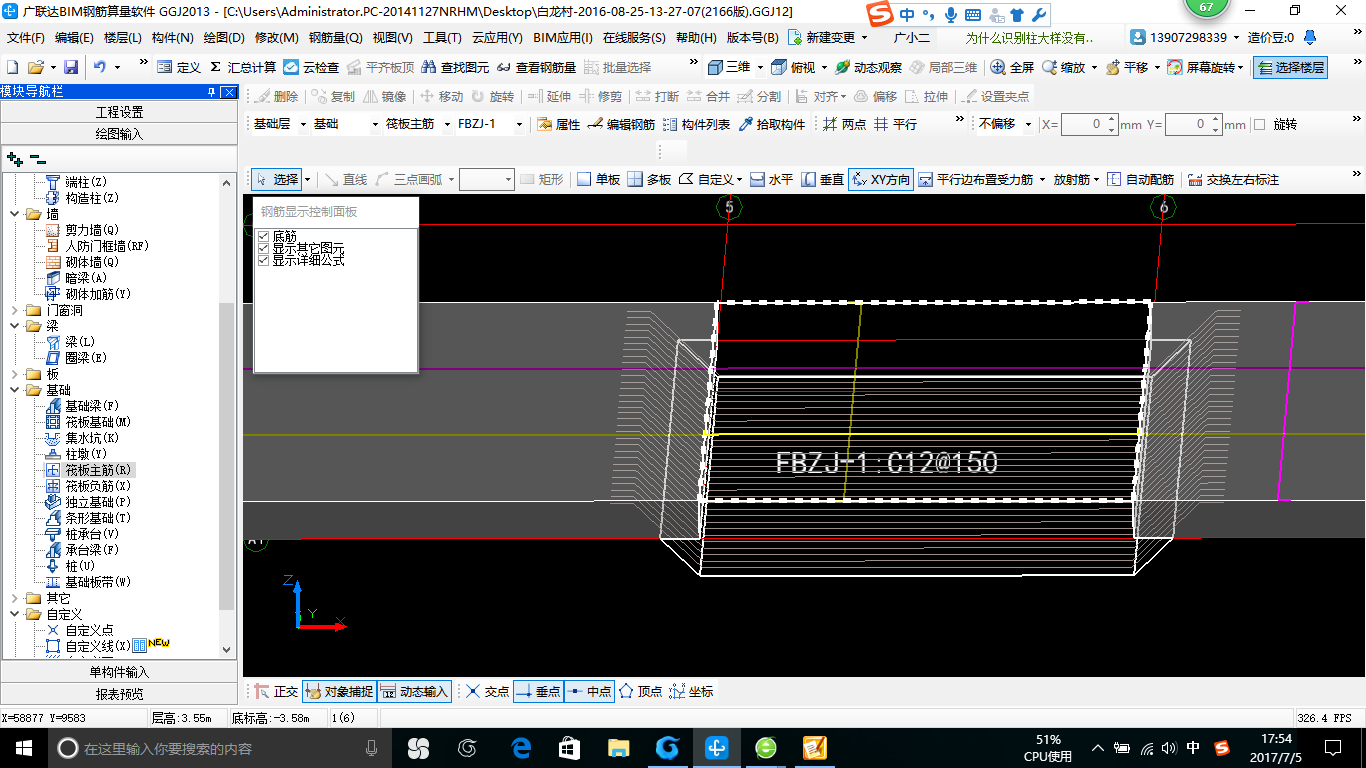Image resolution: width=1366 pixels, height=768 pixels.
Task: Click the X offset input field
Action: (1090, 124)
